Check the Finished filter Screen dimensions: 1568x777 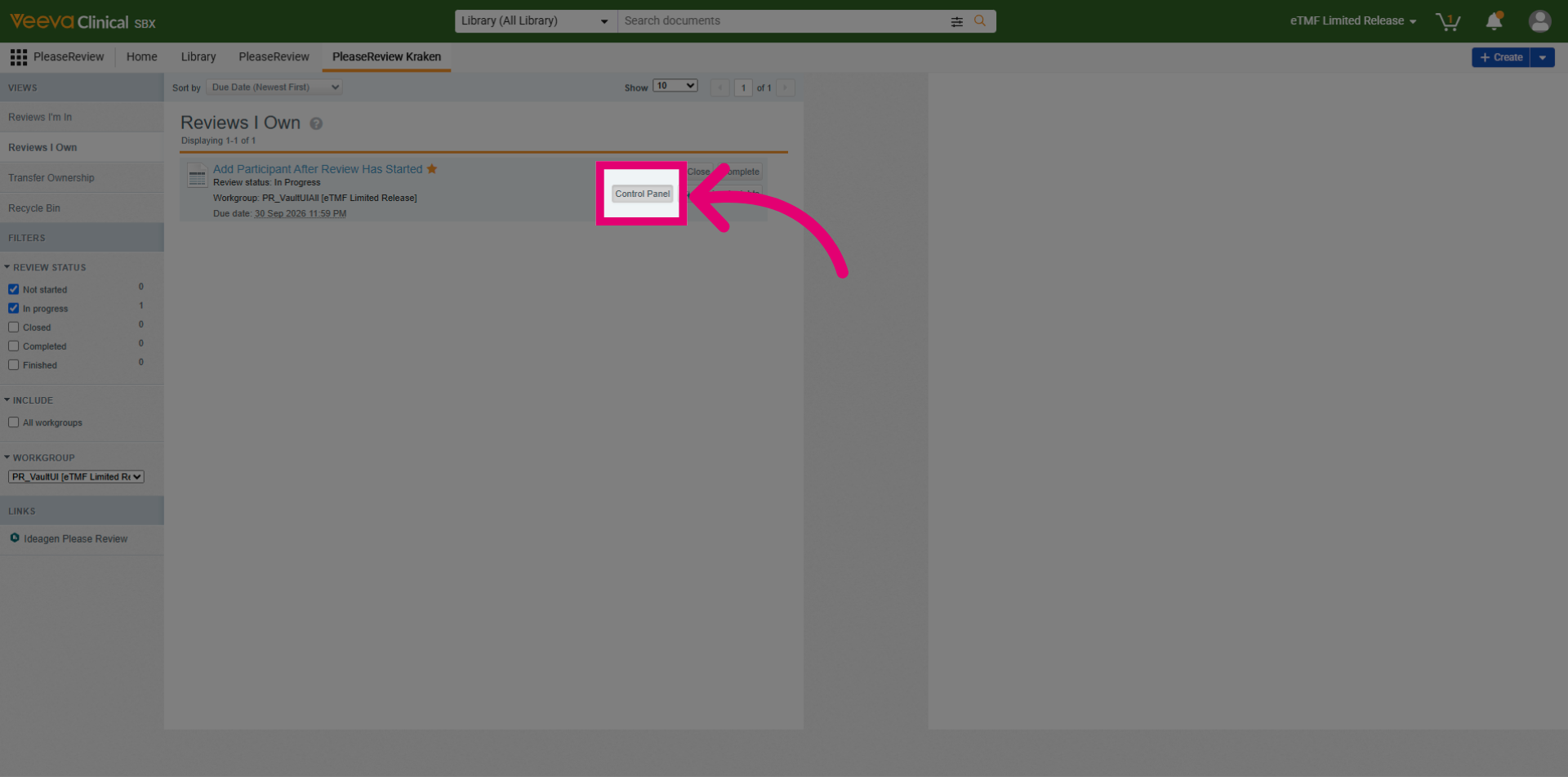tap(13, 364)
